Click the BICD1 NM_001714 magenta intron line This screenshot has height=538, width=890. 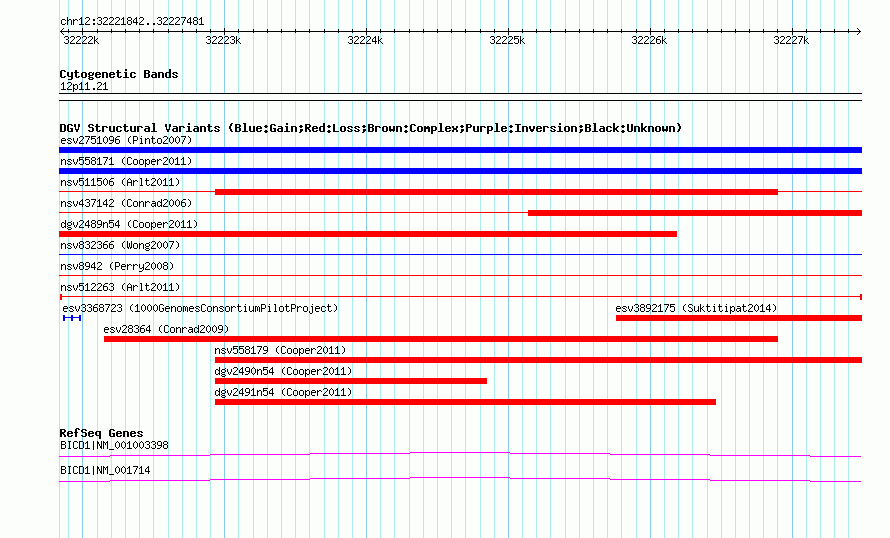460,480
